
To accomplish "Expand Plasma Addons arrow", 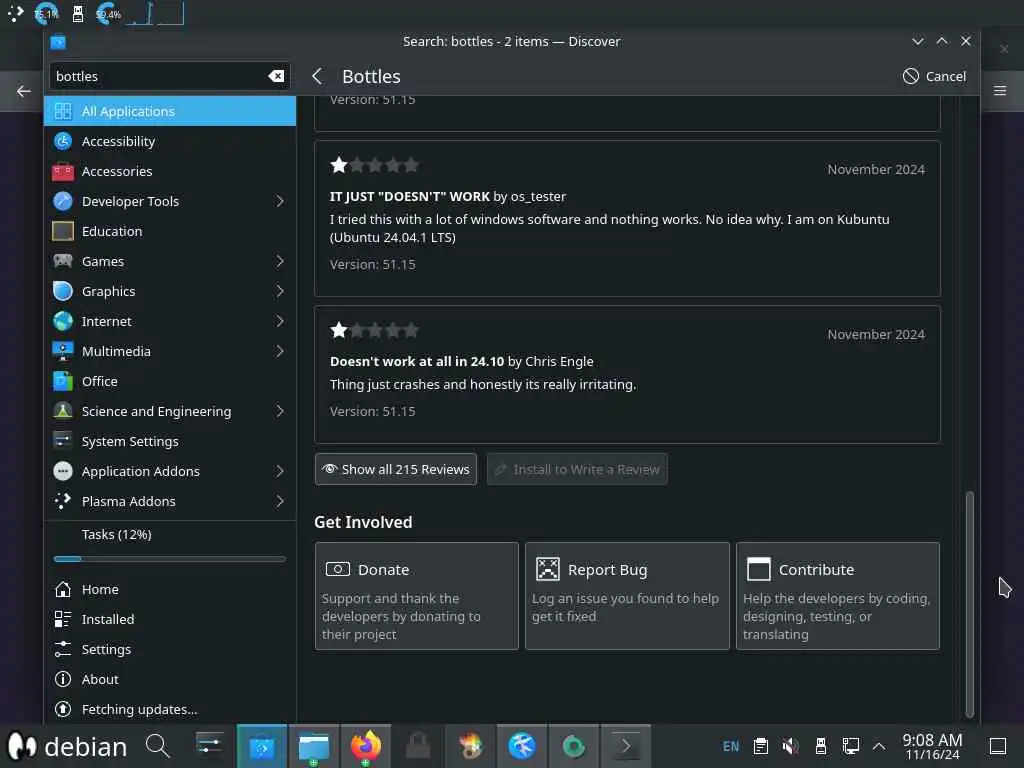I will (280, 502).
